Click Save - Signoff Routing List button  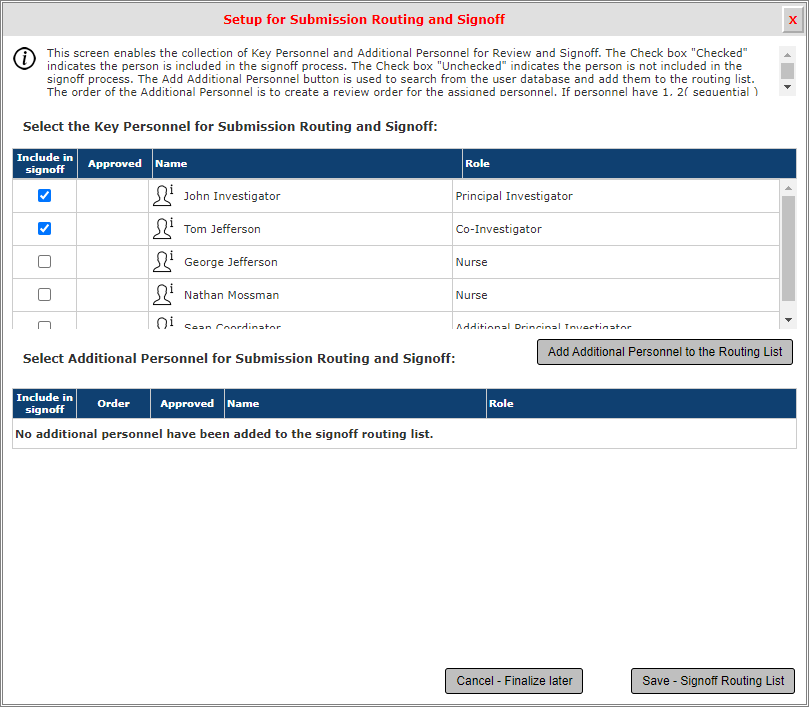tap(713, 681)
